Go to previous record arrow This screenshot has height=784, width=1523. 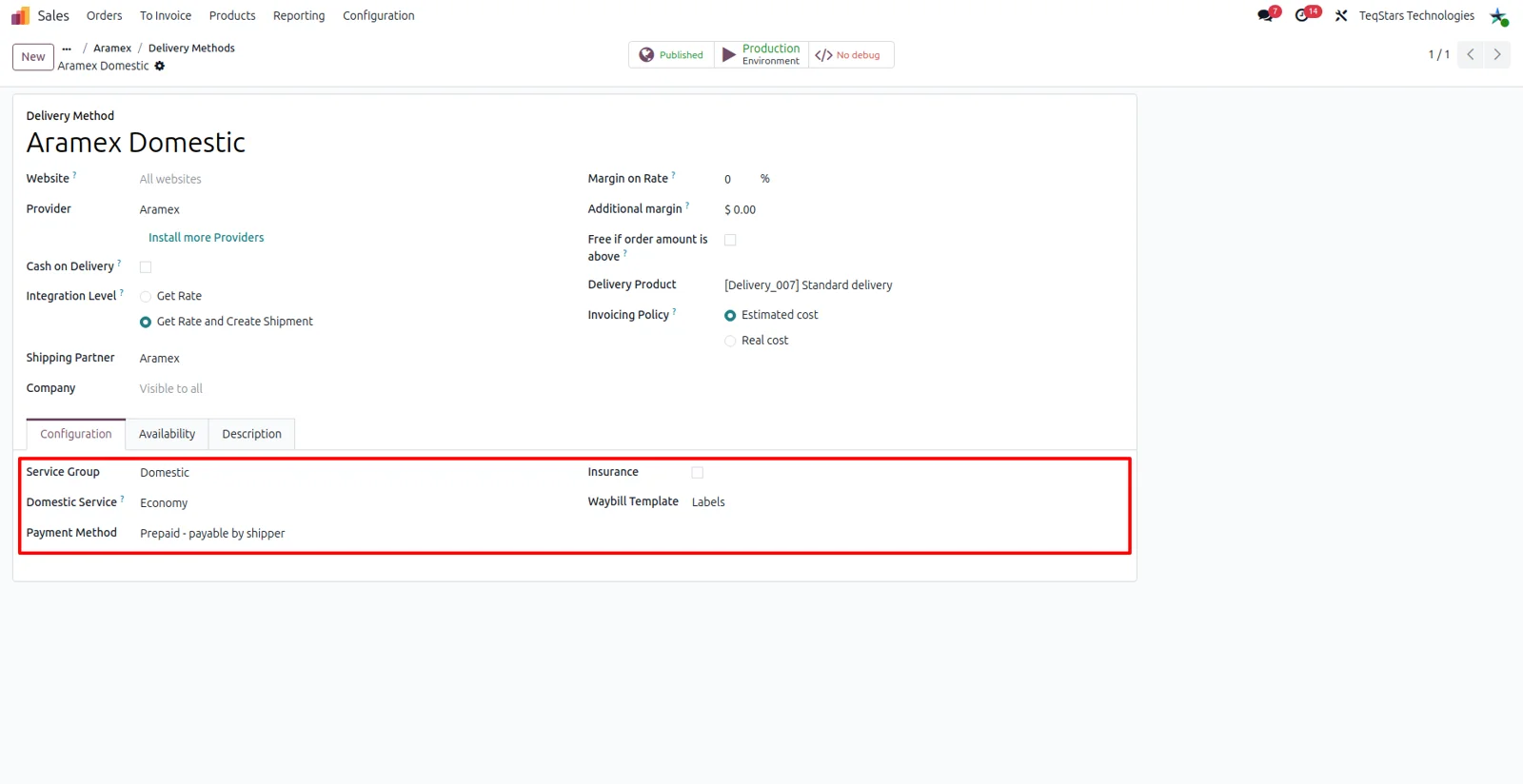1471,54
